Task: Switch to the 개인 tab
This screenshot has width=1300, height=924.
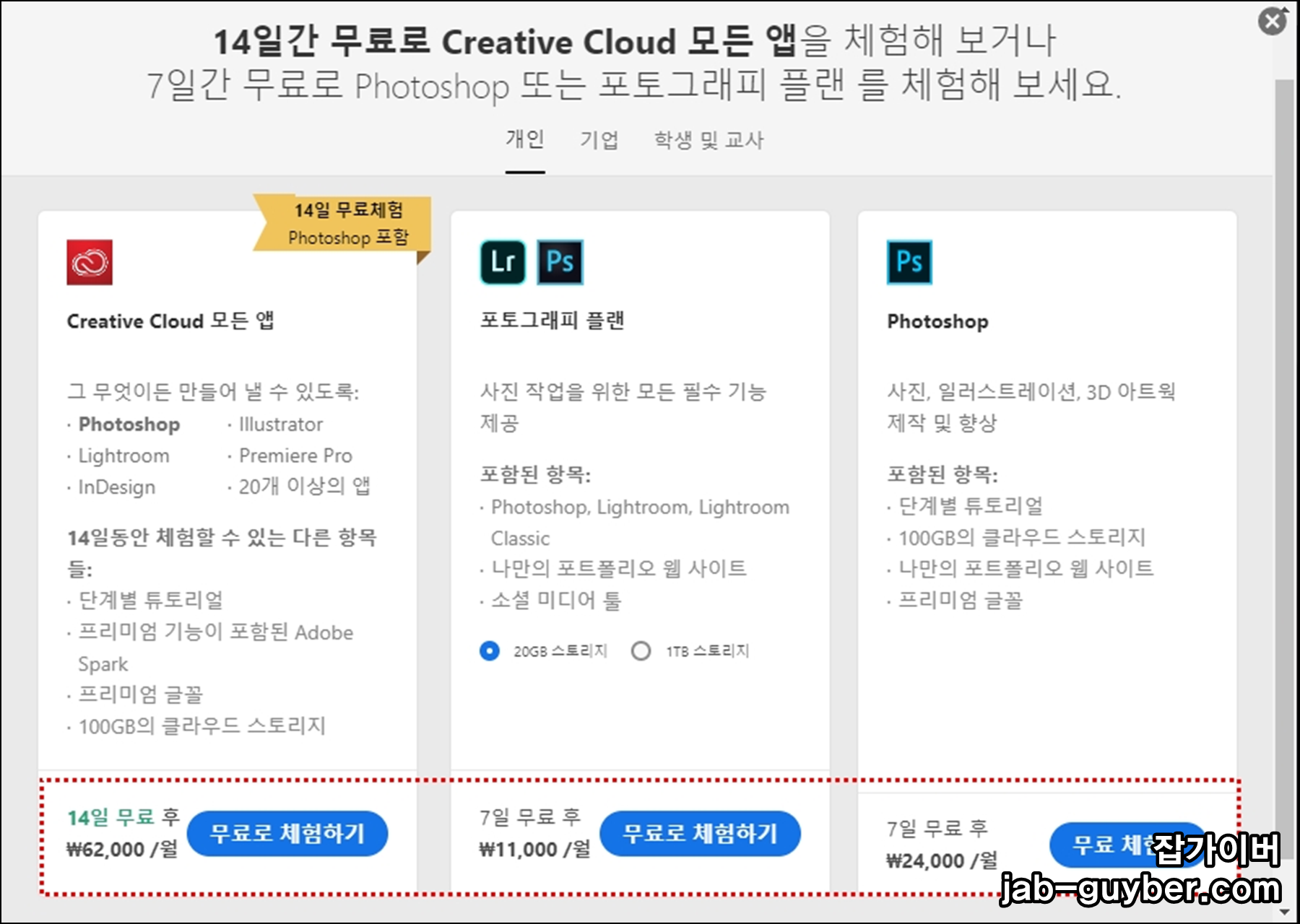Action: (x=525, y=139)
